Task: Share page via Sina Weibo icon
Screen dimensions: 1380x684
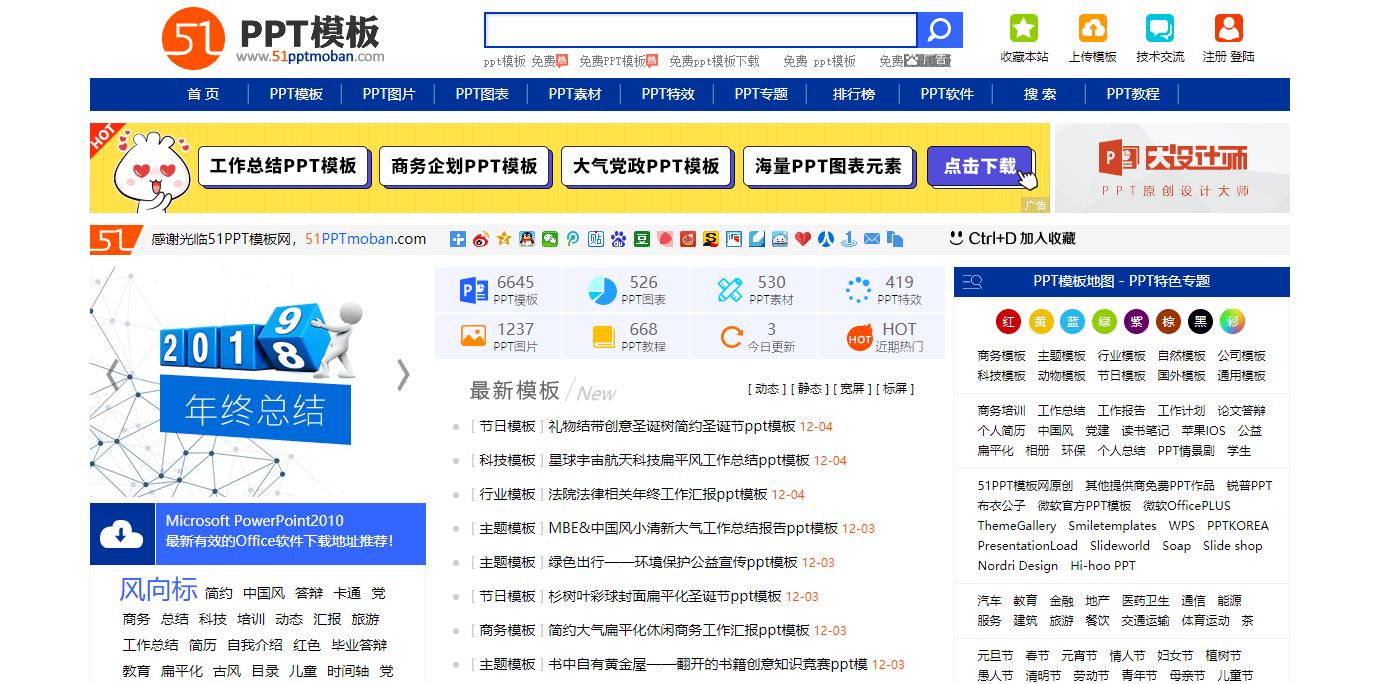Action: point(480,239)
